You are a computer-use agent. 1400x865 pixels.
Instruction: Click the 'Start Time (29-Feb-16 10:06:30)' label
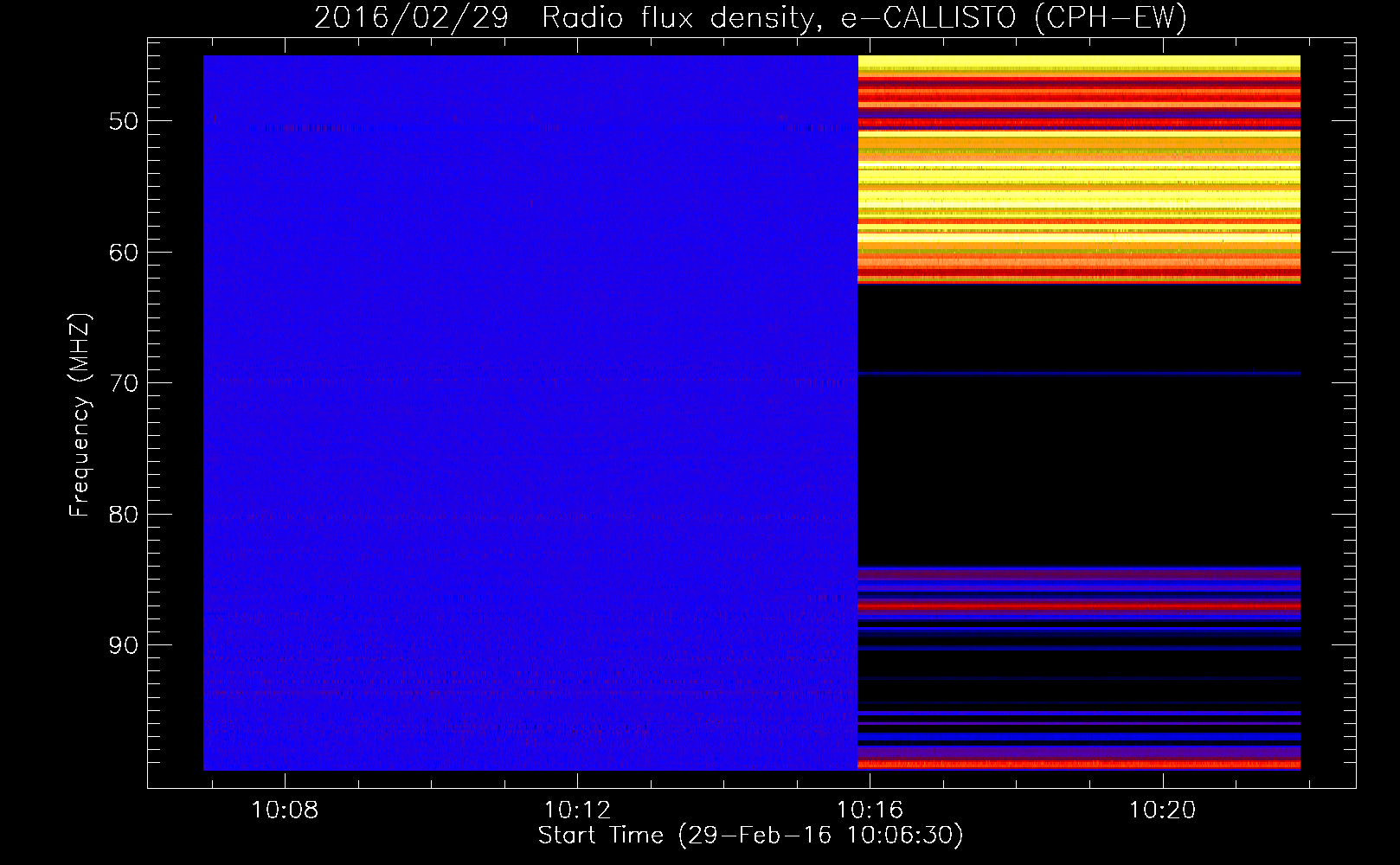(750, 836)
